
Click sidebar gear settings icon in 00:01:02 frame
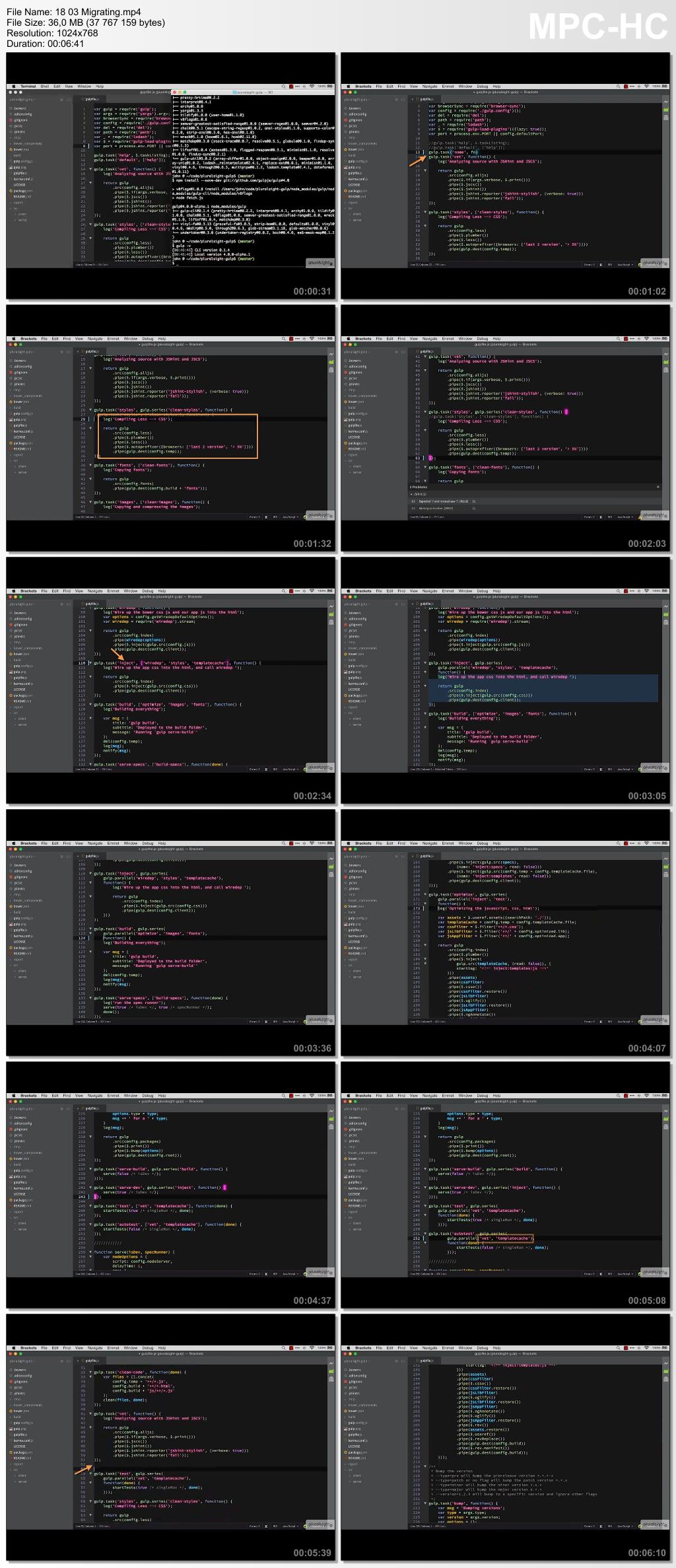click(396, 99)
